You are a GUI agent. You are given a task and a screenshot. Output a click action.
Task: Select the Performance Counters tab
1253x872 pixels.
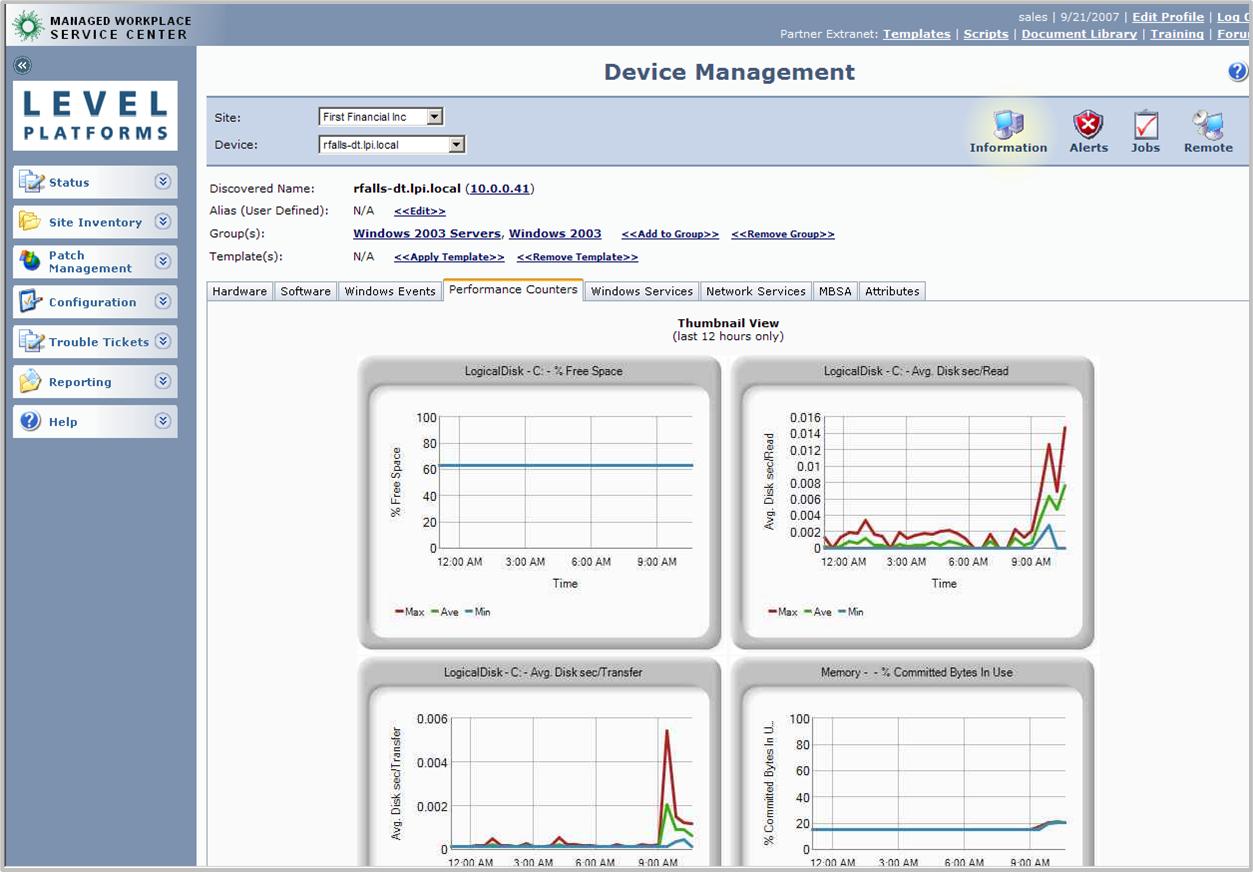[x=513, y=290]
